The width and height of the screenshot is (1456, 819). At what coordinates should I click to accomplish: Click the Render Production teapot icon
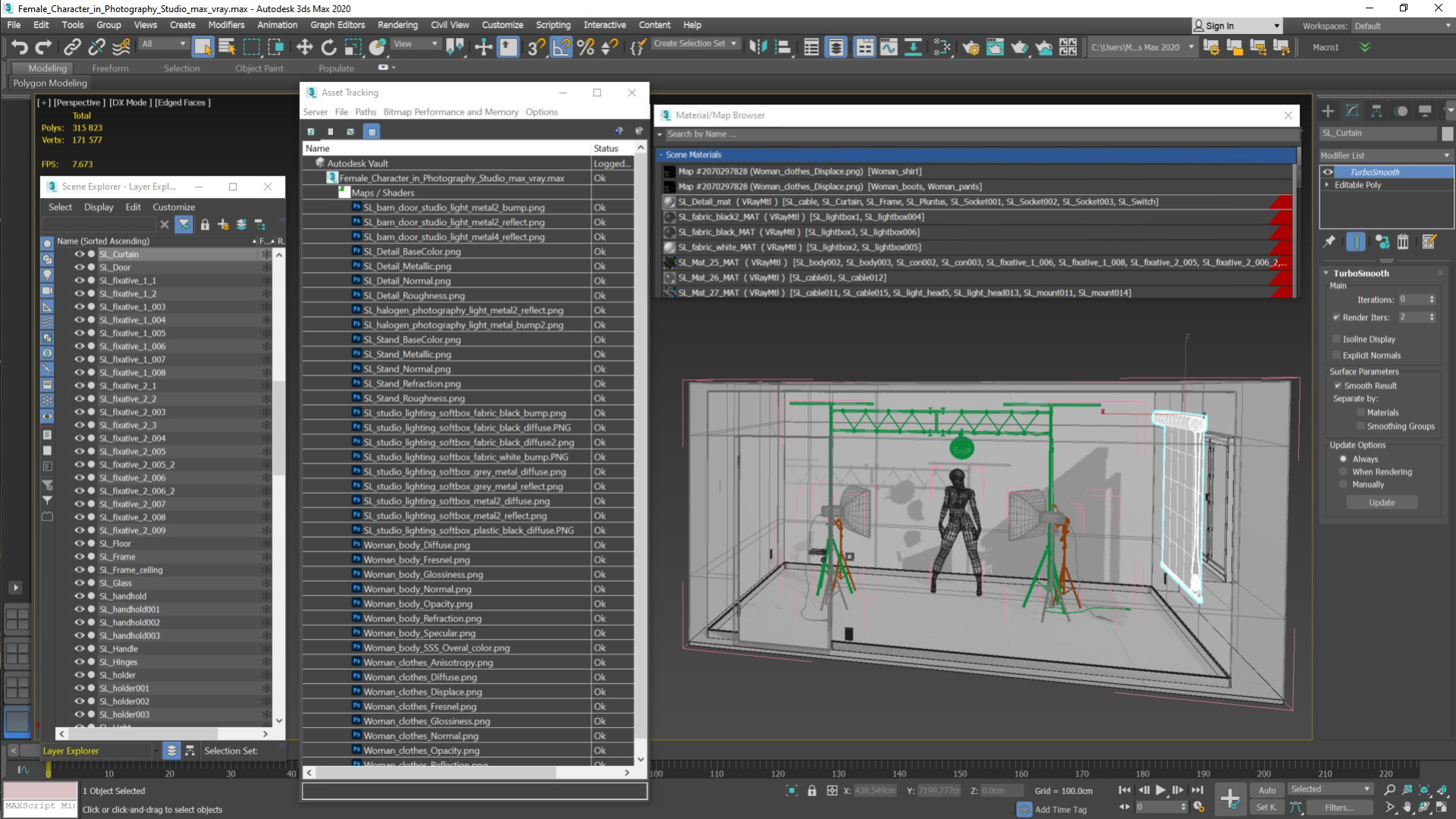[1019, 47]
